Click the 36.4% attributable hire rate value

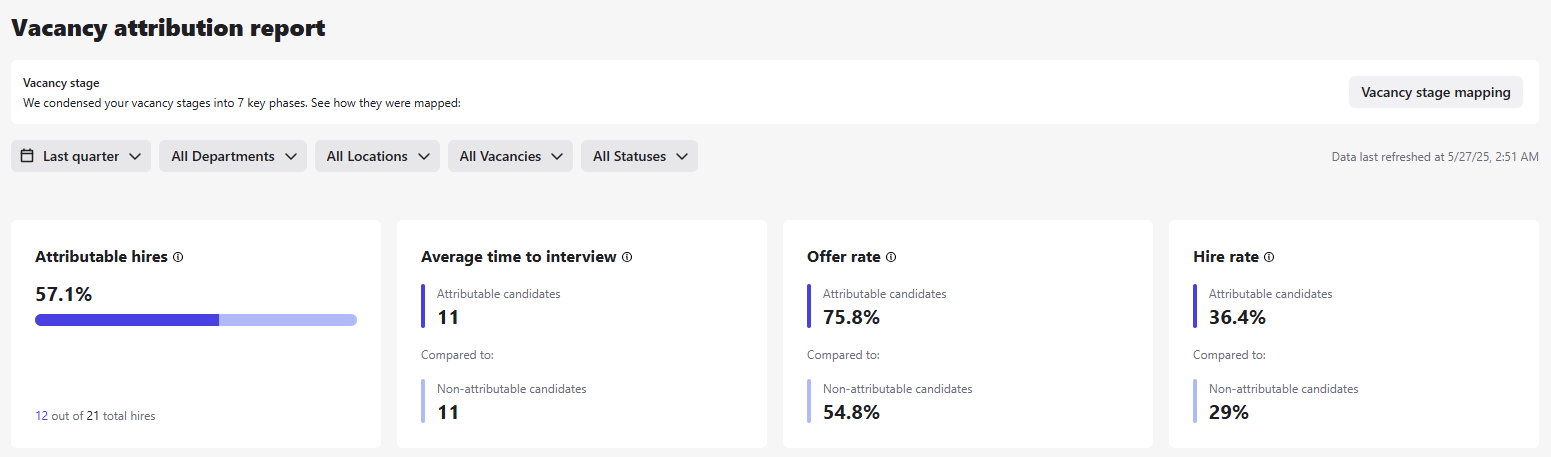(1237, 318)
